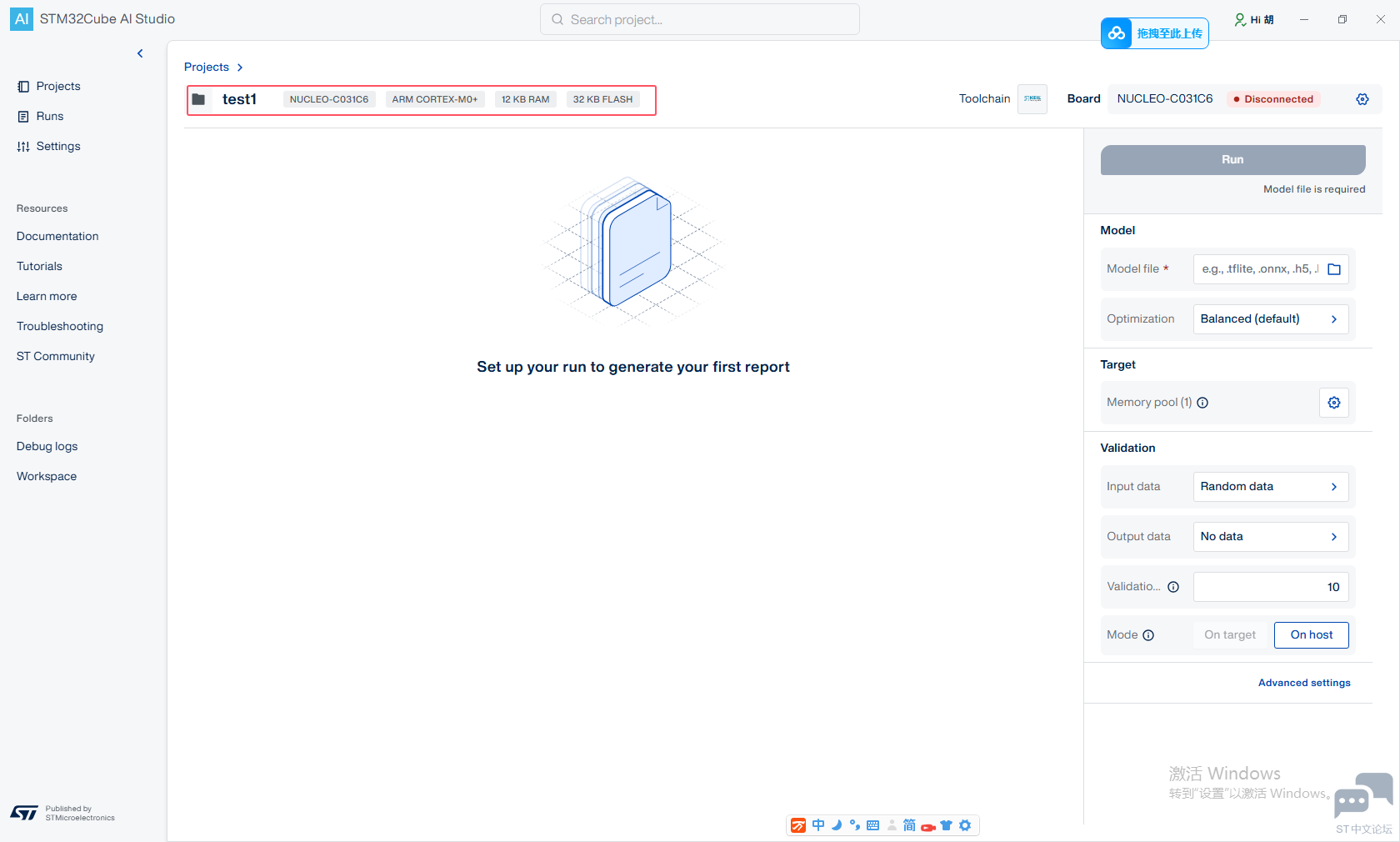Open Learn more under Resources
This screenshot has height=842, width=1400.
coord(47,297)
